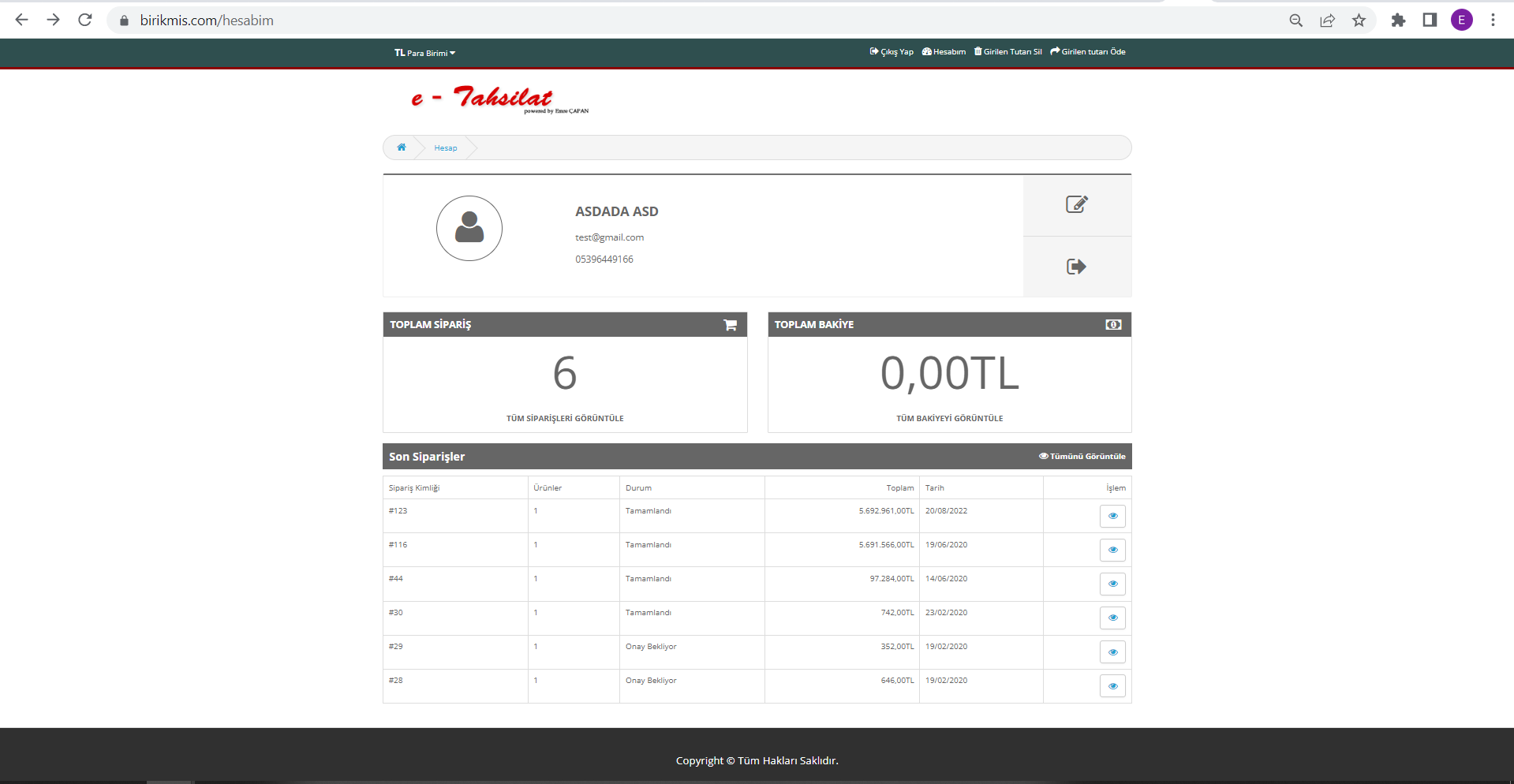Click the name ASDADA ASD
Image resolution: width=1514 pixels, height=784 pixels.
click(617, 211)
